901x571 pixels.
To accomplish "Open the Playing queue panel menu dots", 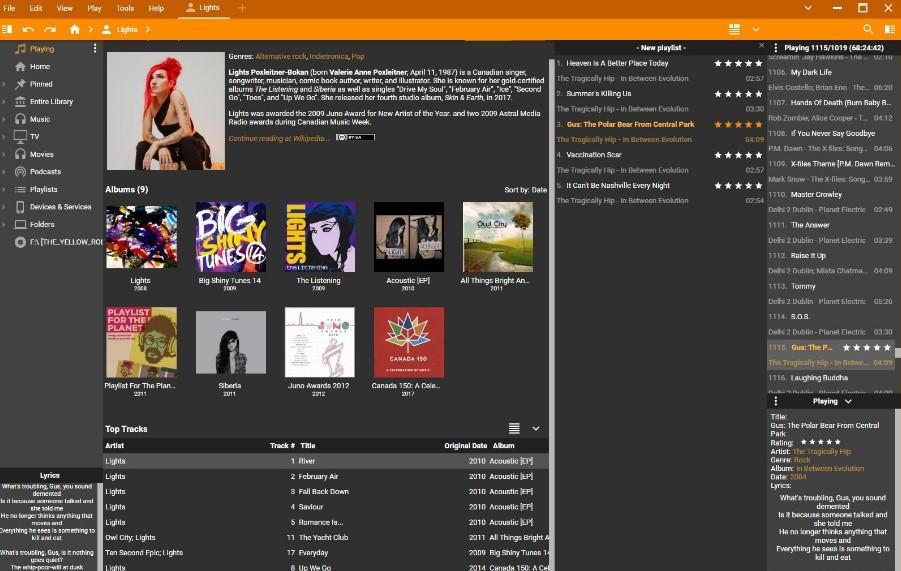I will (x=775, y=48).
